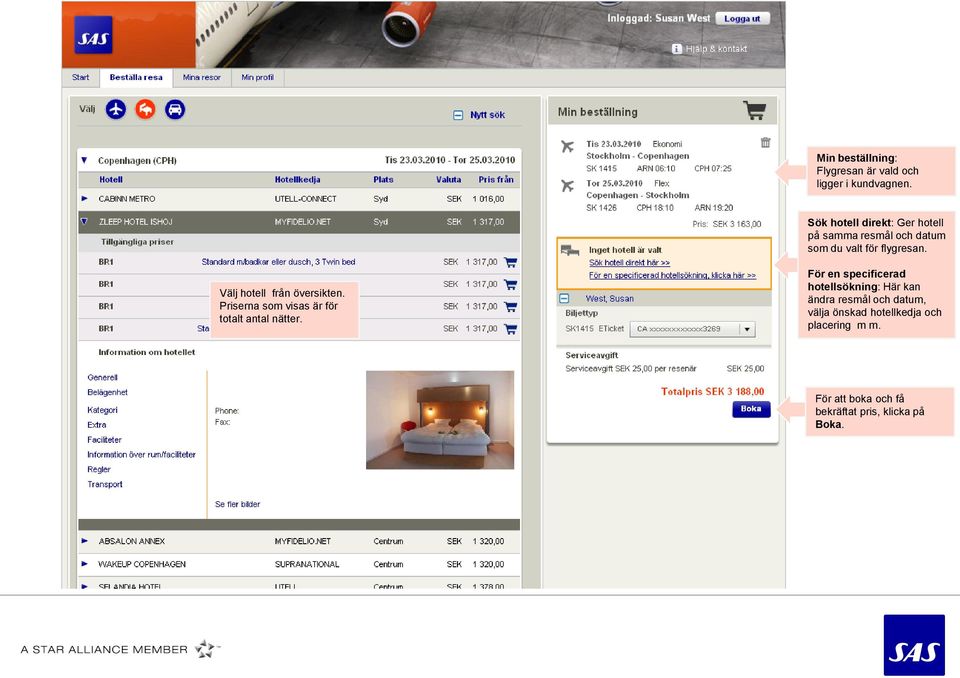Select the car rental icon
The height and width of the screenshot is (678, 960).
tap(174, 110)
